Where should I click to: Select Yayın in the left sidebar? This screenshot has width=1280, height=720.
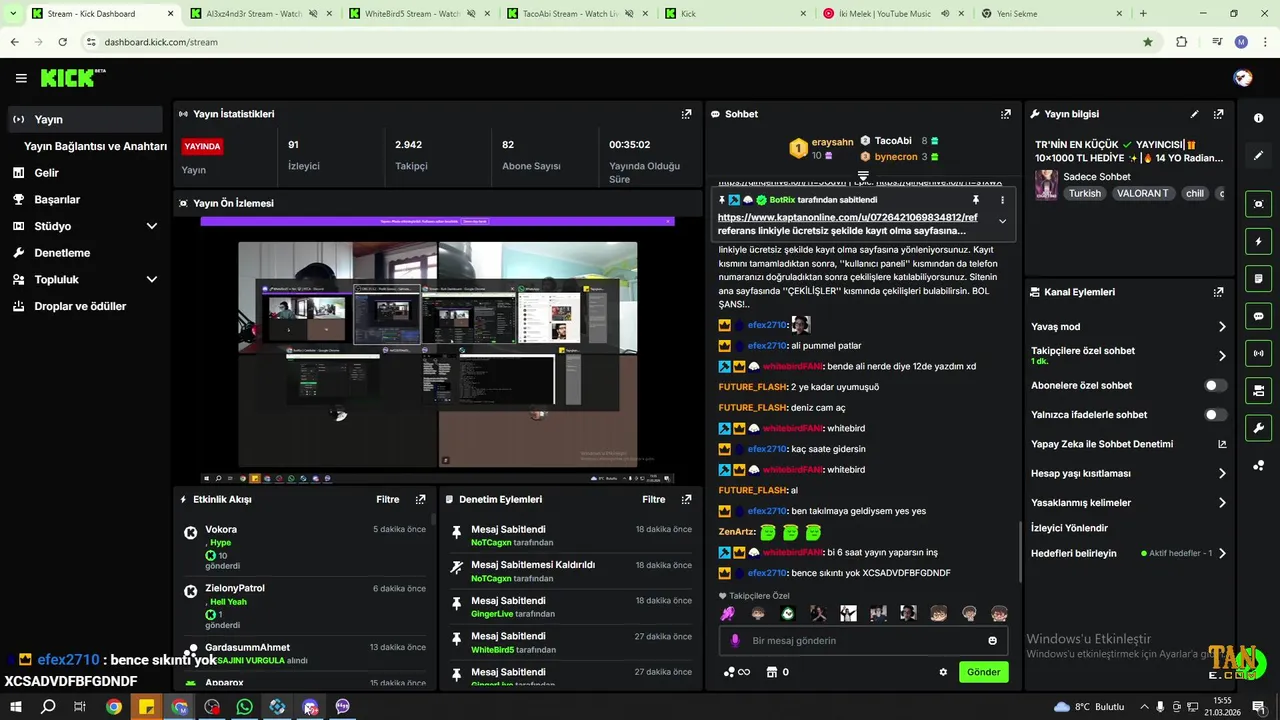(84, 119)
